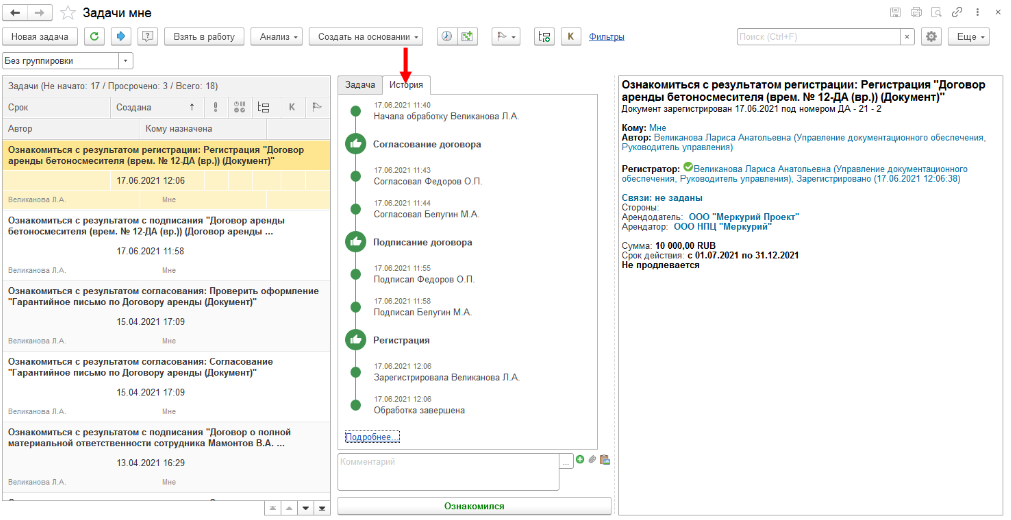This screenshot has width=1011, height=520.
Task: Select task Согласование Гарантийное письмо по Договору аренды
Action: click(166, 386)
